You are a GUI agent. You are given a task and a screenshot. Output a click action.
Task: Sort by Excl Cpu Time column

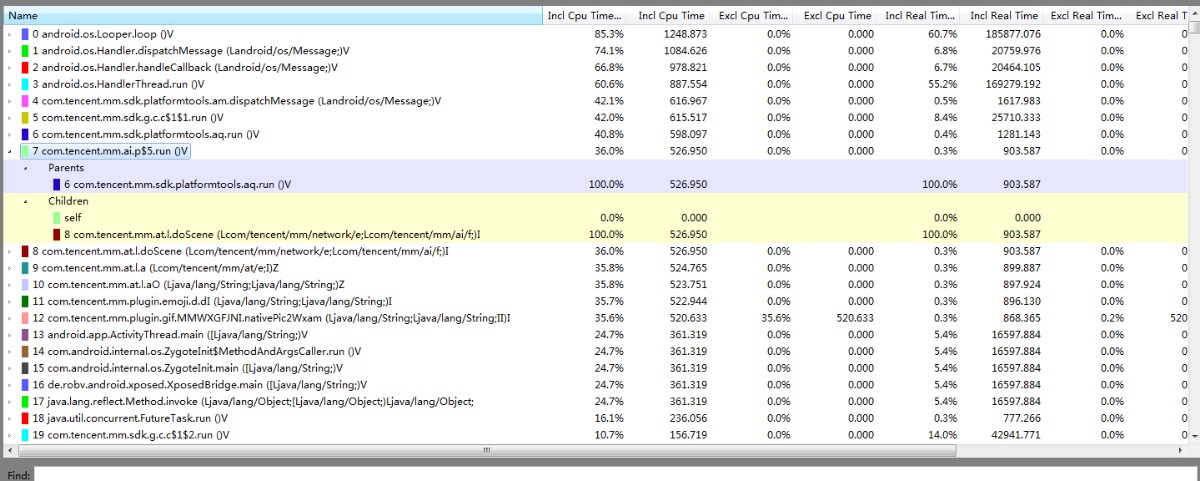835,16
